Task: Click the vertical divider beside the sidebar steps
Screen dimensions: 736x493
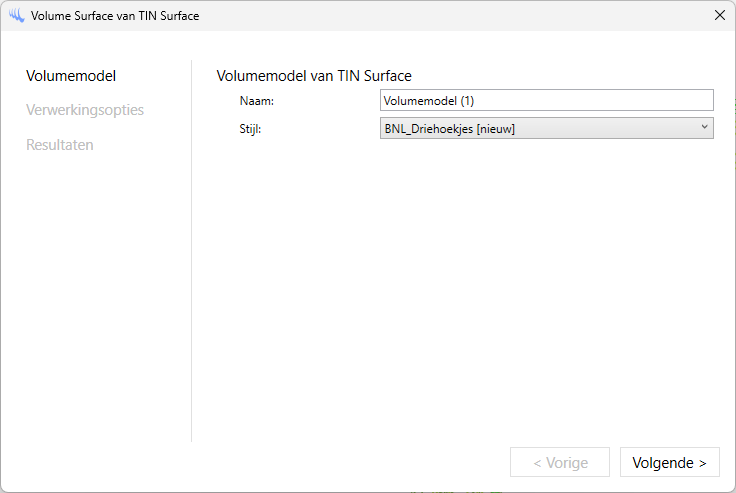Action: coord(191,250)
